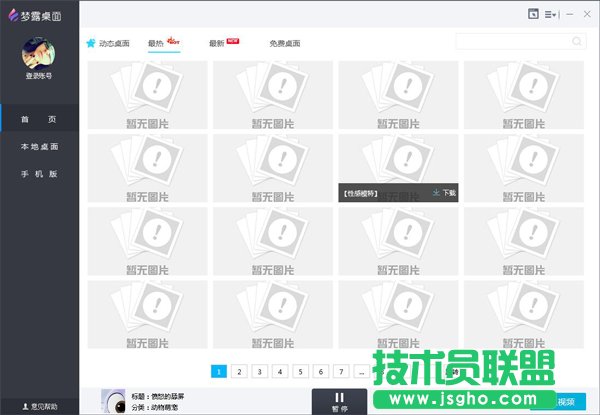This screenshot has width=600, height=415.
Task: Open 本地桌面 in the sidebar
Action: (39, 147)
